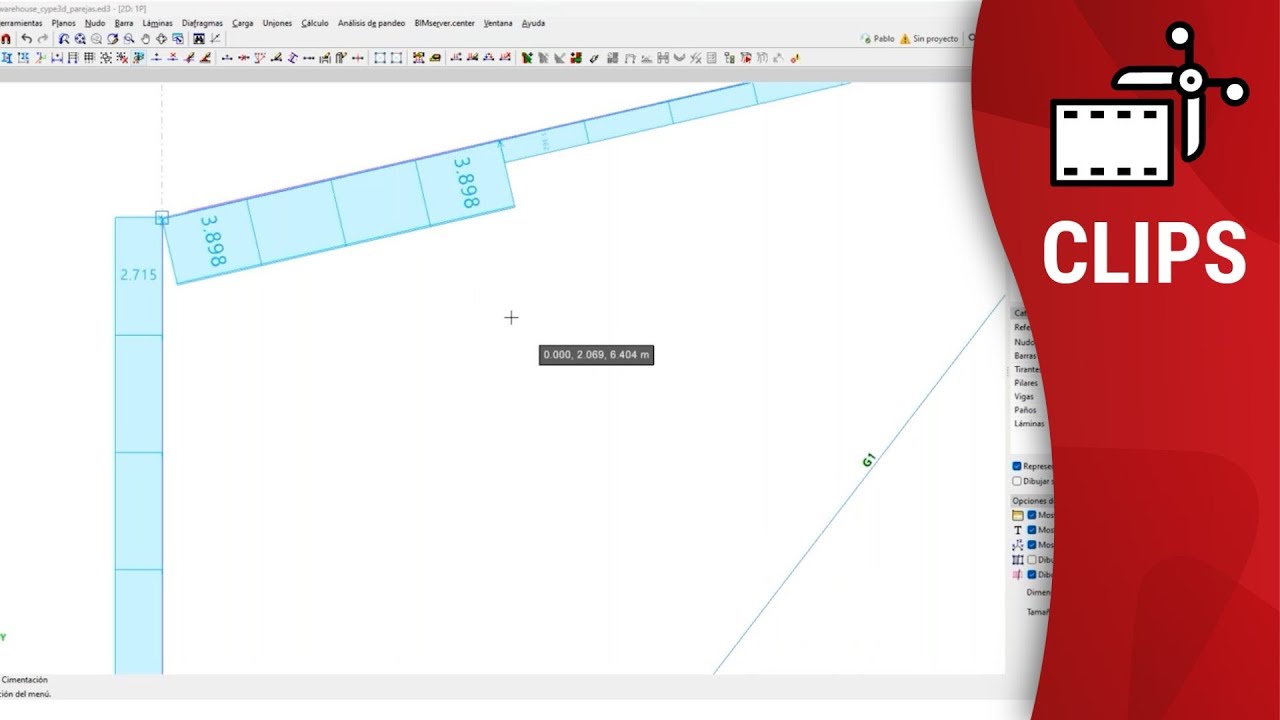Select Vigas in the category list
The image size is (1280, 720).
click(x=1025, y=396)
